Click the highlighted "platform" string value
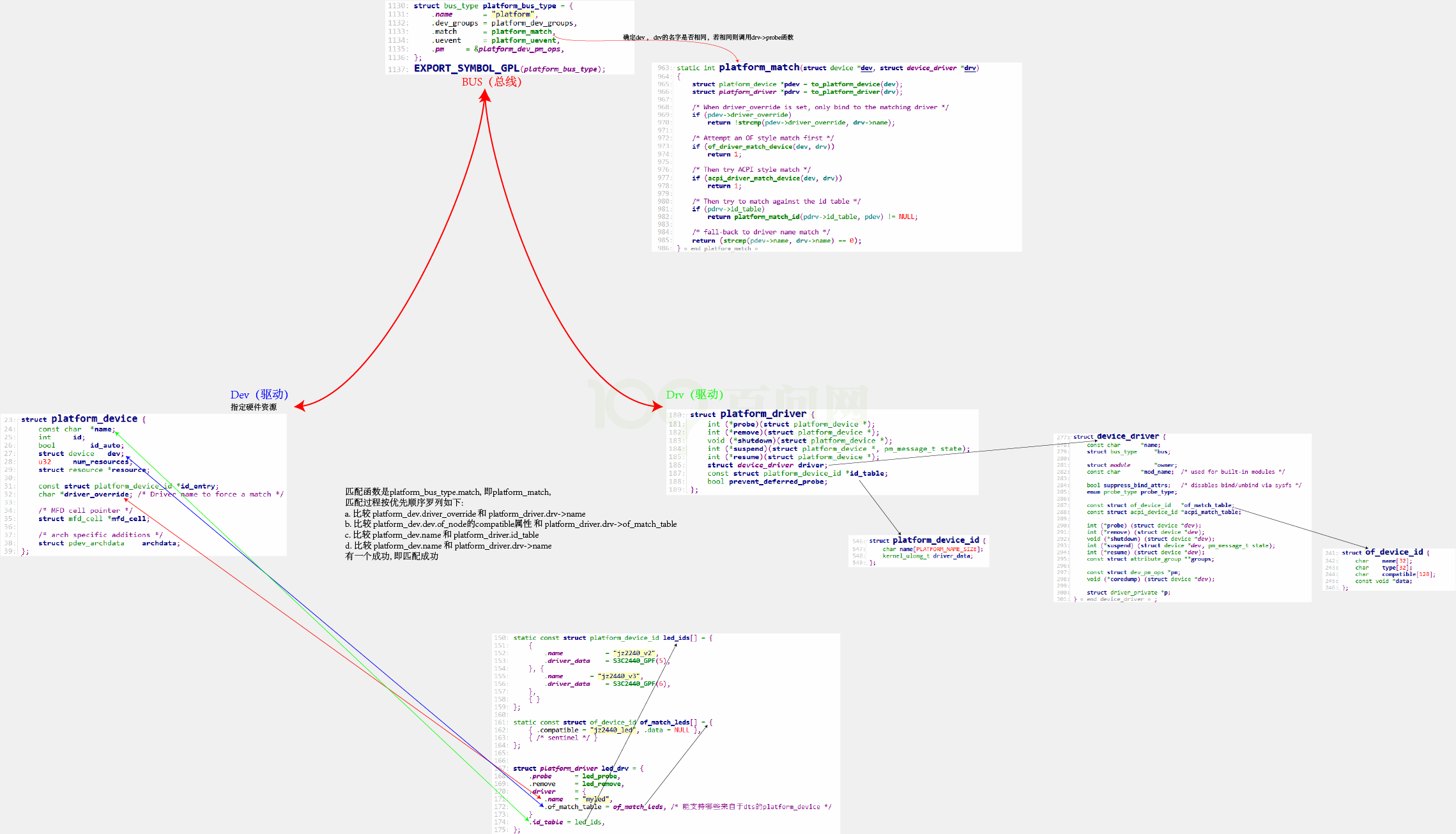 pos(513,14)
